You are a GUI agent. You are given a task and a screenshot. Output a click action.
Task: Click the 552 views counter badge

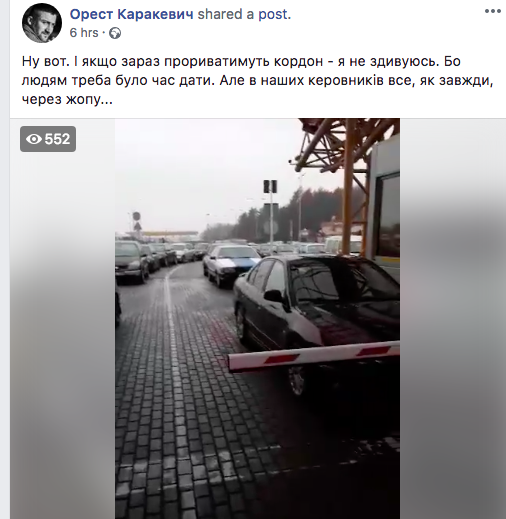(x=48, y=139)
